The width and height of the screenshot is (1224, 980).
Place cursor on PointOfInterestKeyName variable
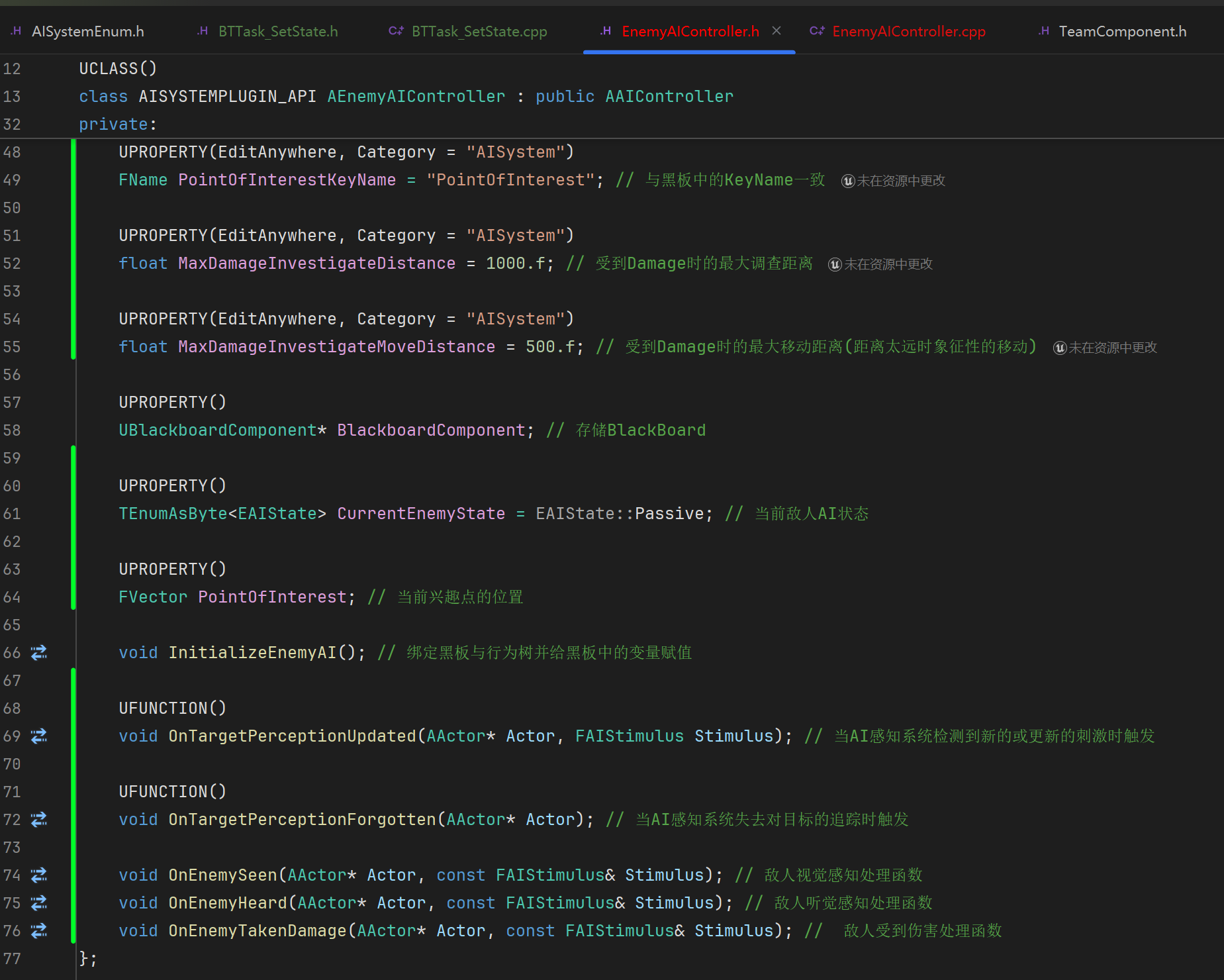(x=287, y=180)
